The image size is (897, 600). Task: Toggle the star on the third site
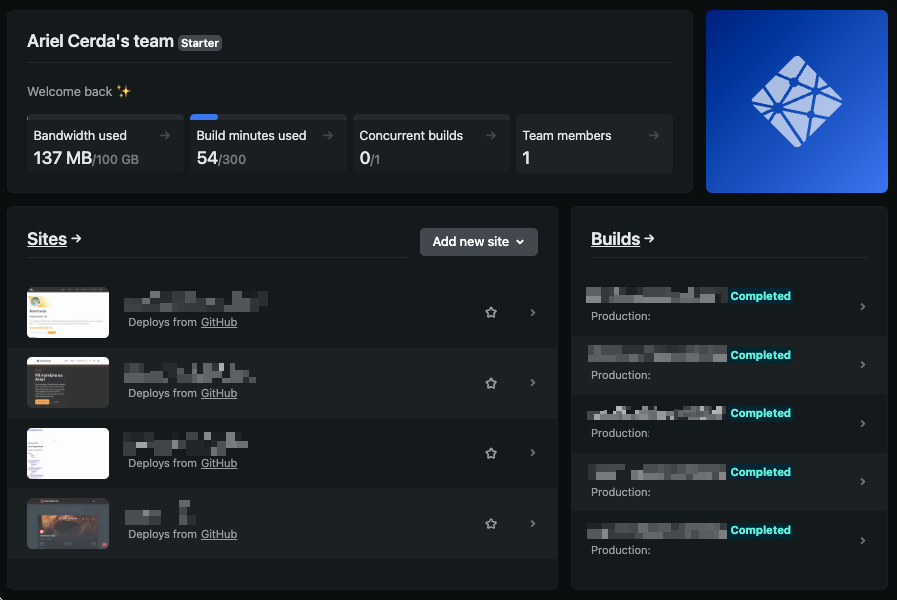491,454
